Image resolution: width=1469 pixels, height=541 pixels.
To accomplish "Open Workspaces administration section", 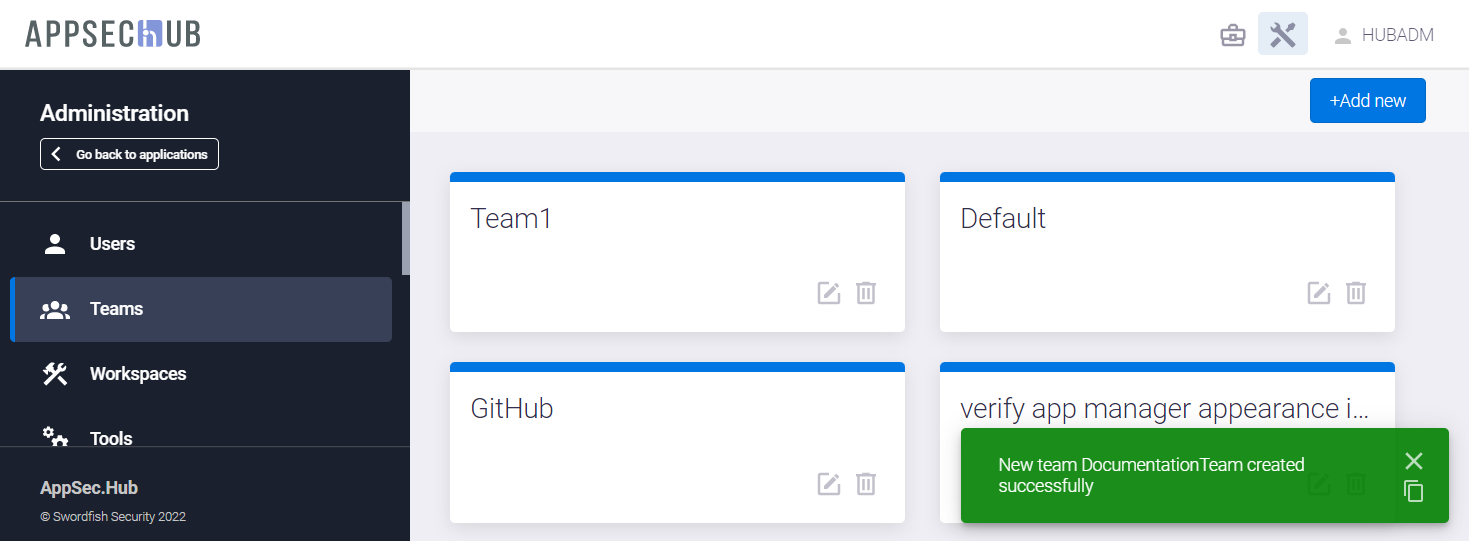I will point(138,374).
